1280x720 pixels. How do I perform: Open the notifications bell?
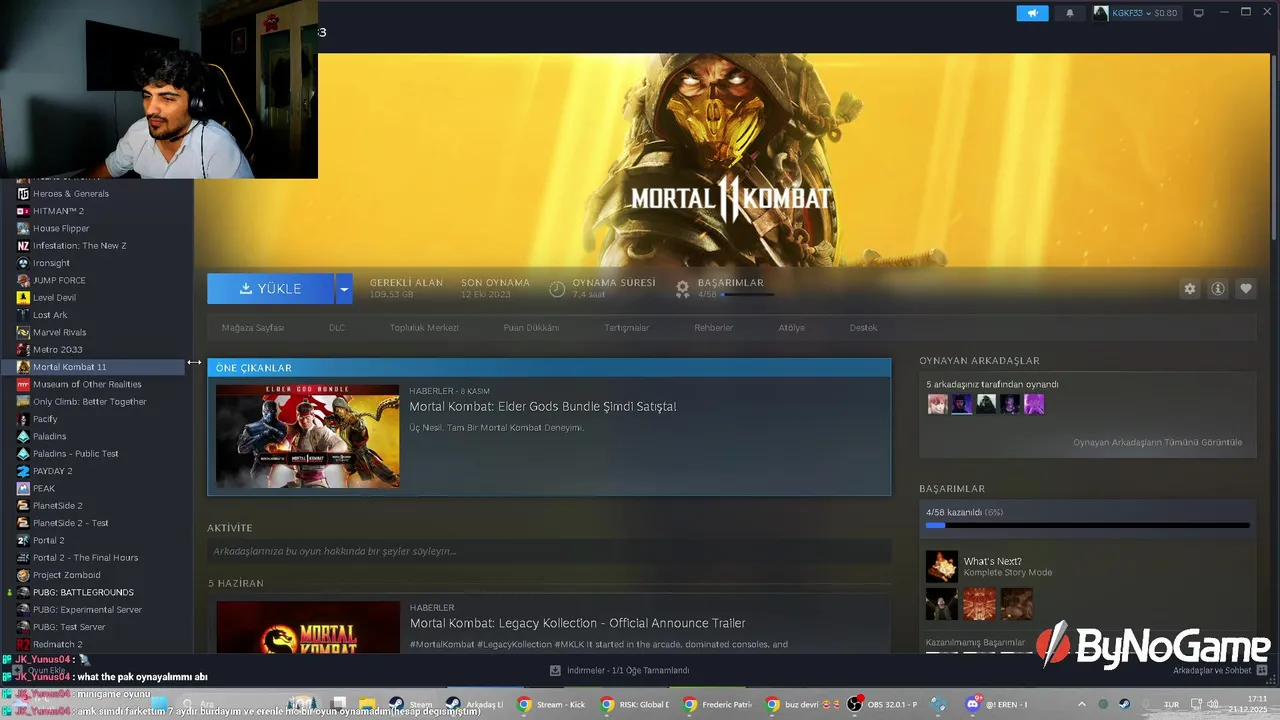point(1069,13)
